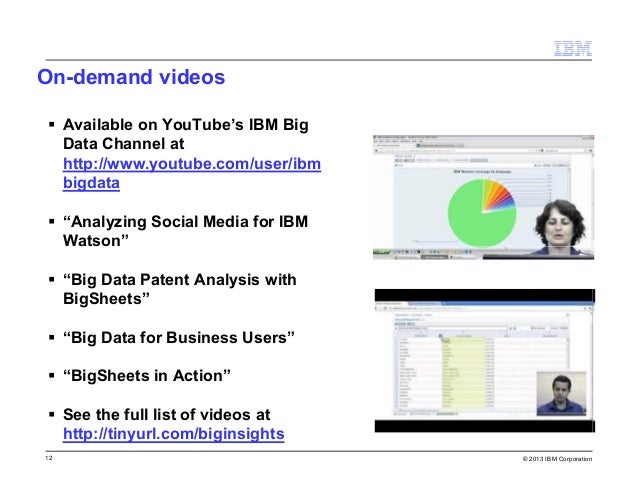Select "Big Data Patent Analysis with BigSheets" bullet
This screenshot has height=493, width=638.
pos(179,289)
